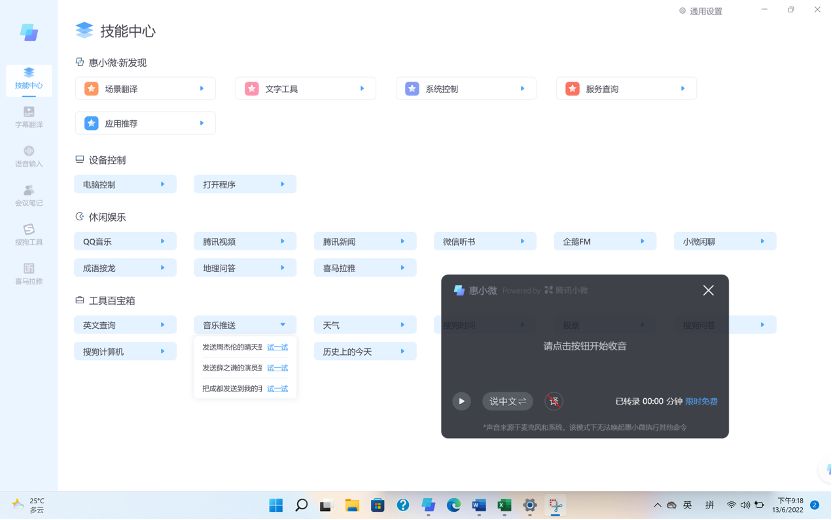Image resolution: width=832 pixels, height=520 pixels.
Task: Click the 惠小微·新发现 section heading
Action: click(x=117, y=63)
